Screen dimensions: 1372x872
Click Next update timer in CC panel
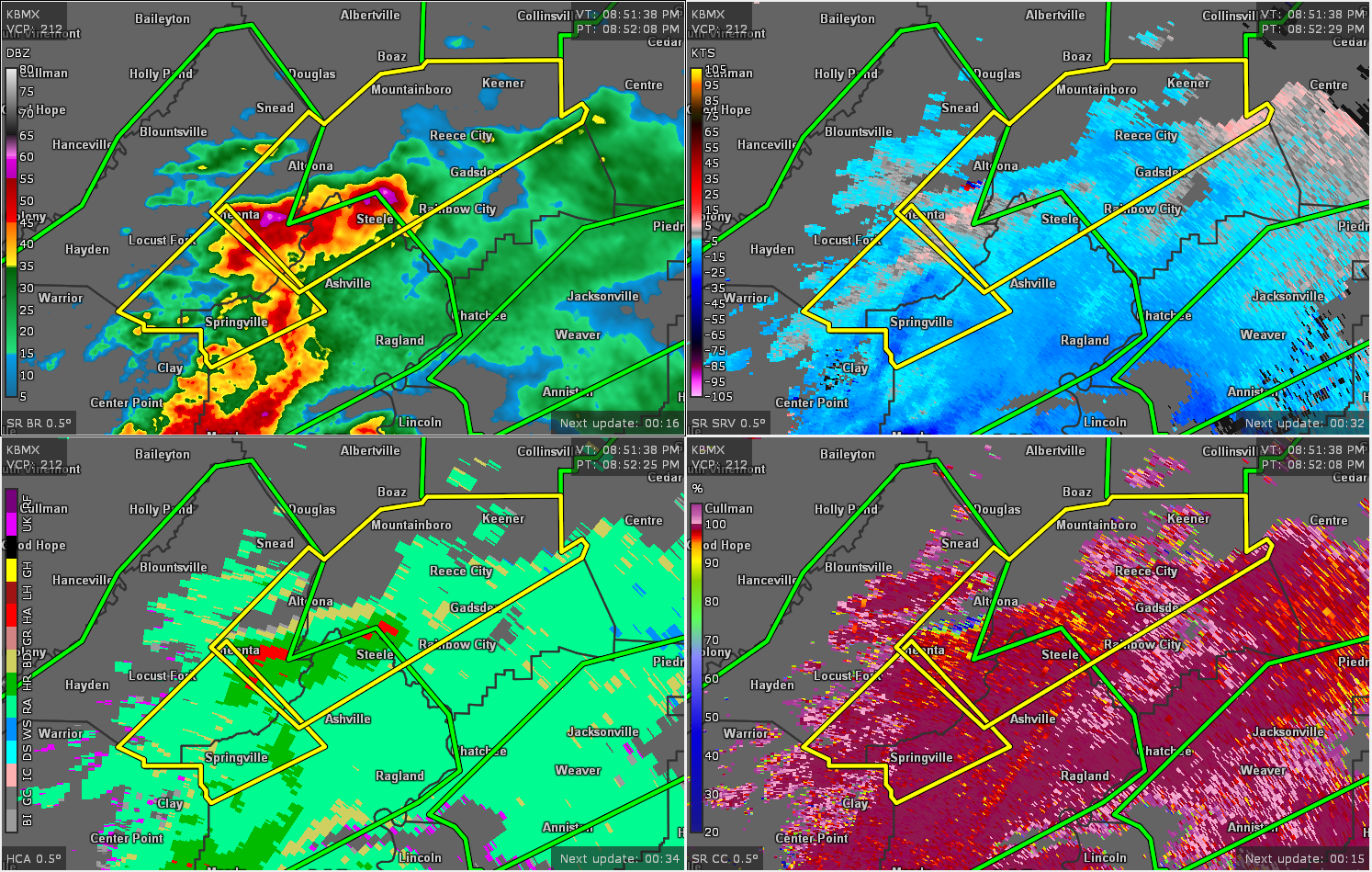click(1305, 859)
